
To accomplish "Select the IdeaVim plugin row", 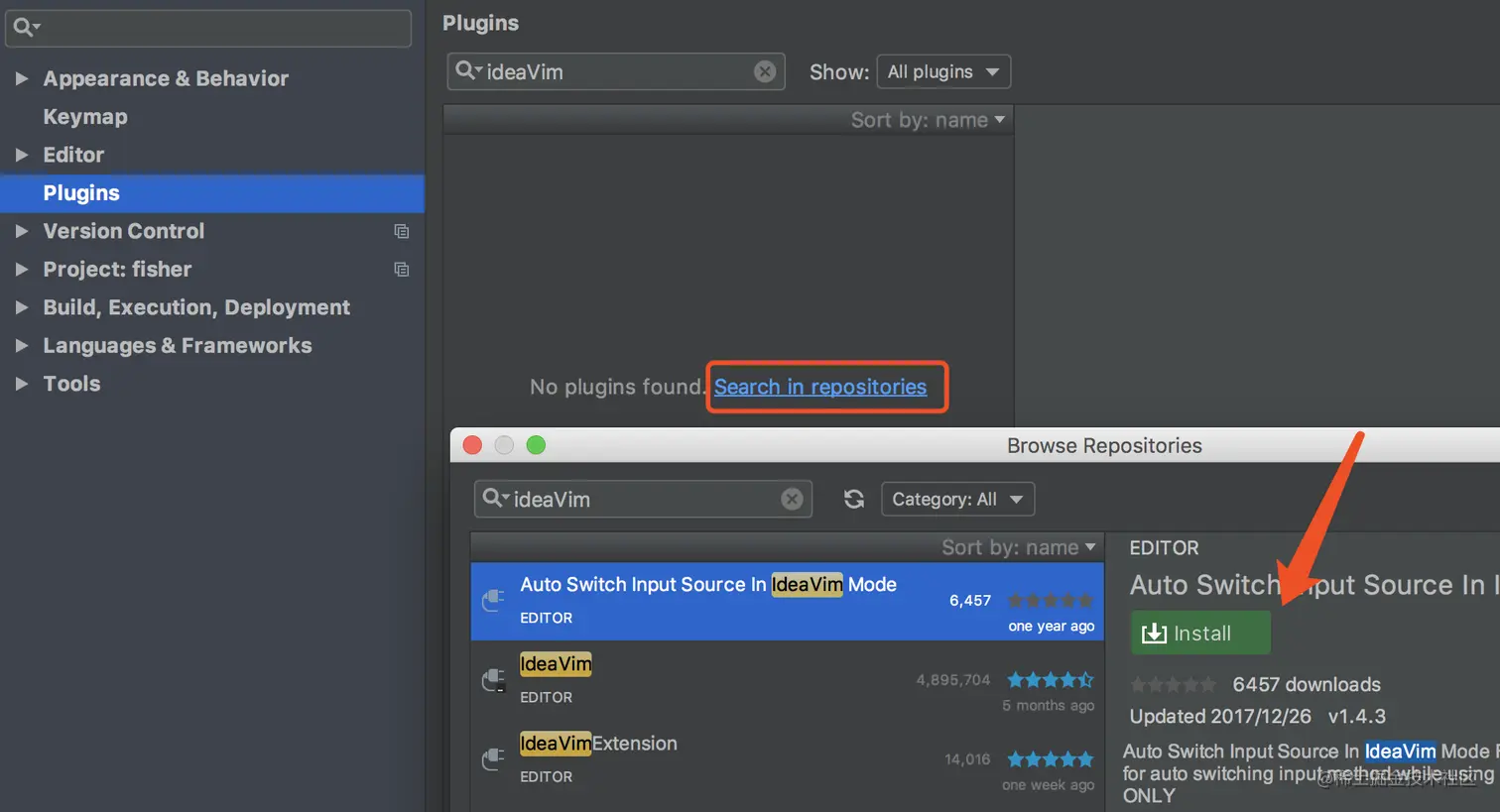I will pos(787,680).
